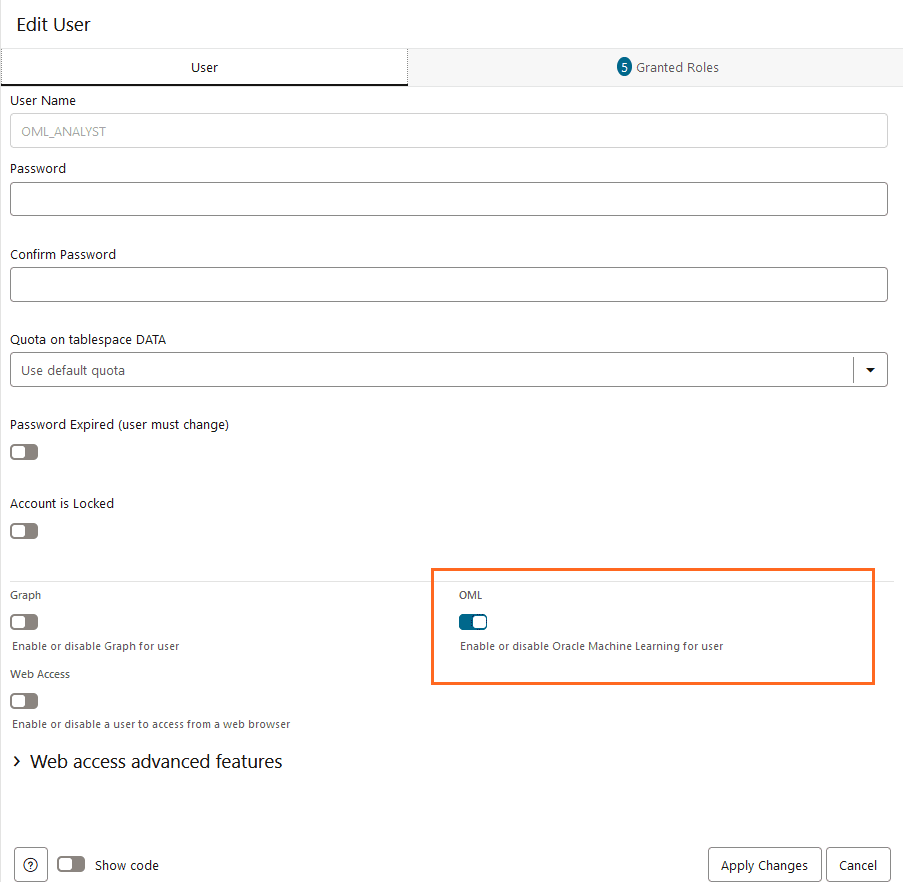Enable Web Access for the user

coord(23,700)
